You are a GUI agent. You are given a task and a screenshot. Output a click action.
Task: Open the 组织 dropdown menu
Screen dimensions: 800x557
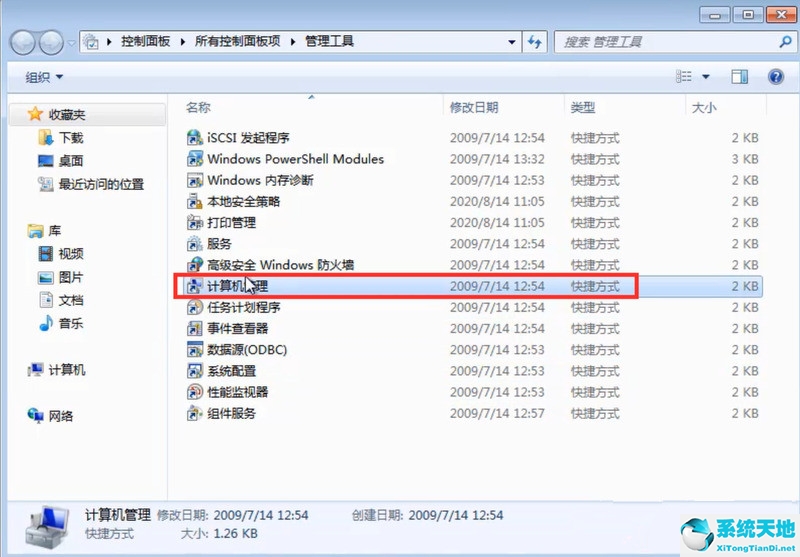pyautogui.click(x=44, y=77)
